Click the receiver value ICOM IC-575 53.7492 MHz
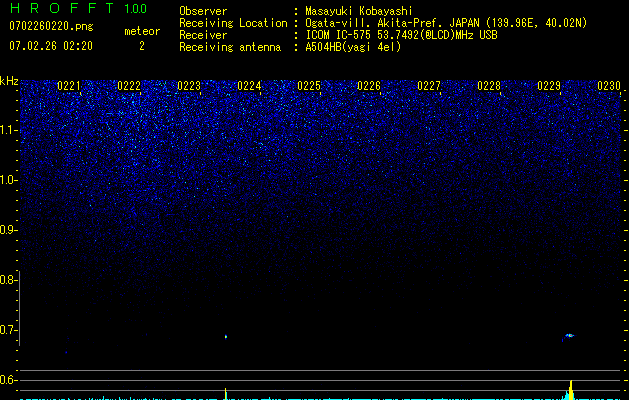Screen dimensions: 629x400 (x=401, y=35)
